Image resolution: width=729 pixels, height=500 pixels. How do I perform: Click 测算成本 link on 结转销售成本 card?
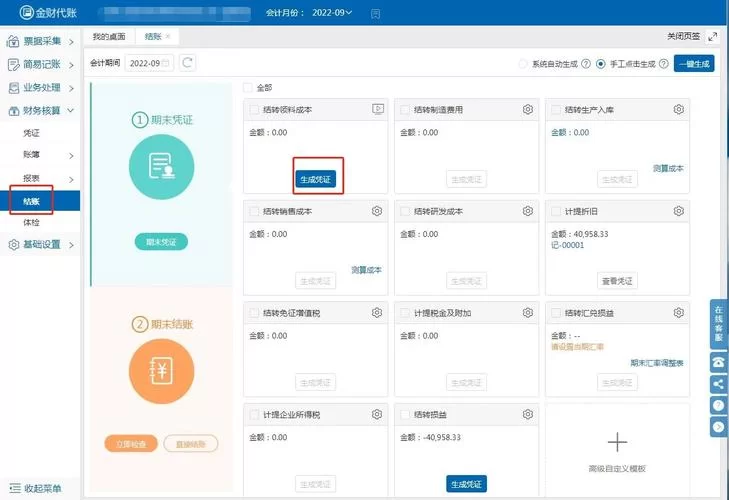366,270
